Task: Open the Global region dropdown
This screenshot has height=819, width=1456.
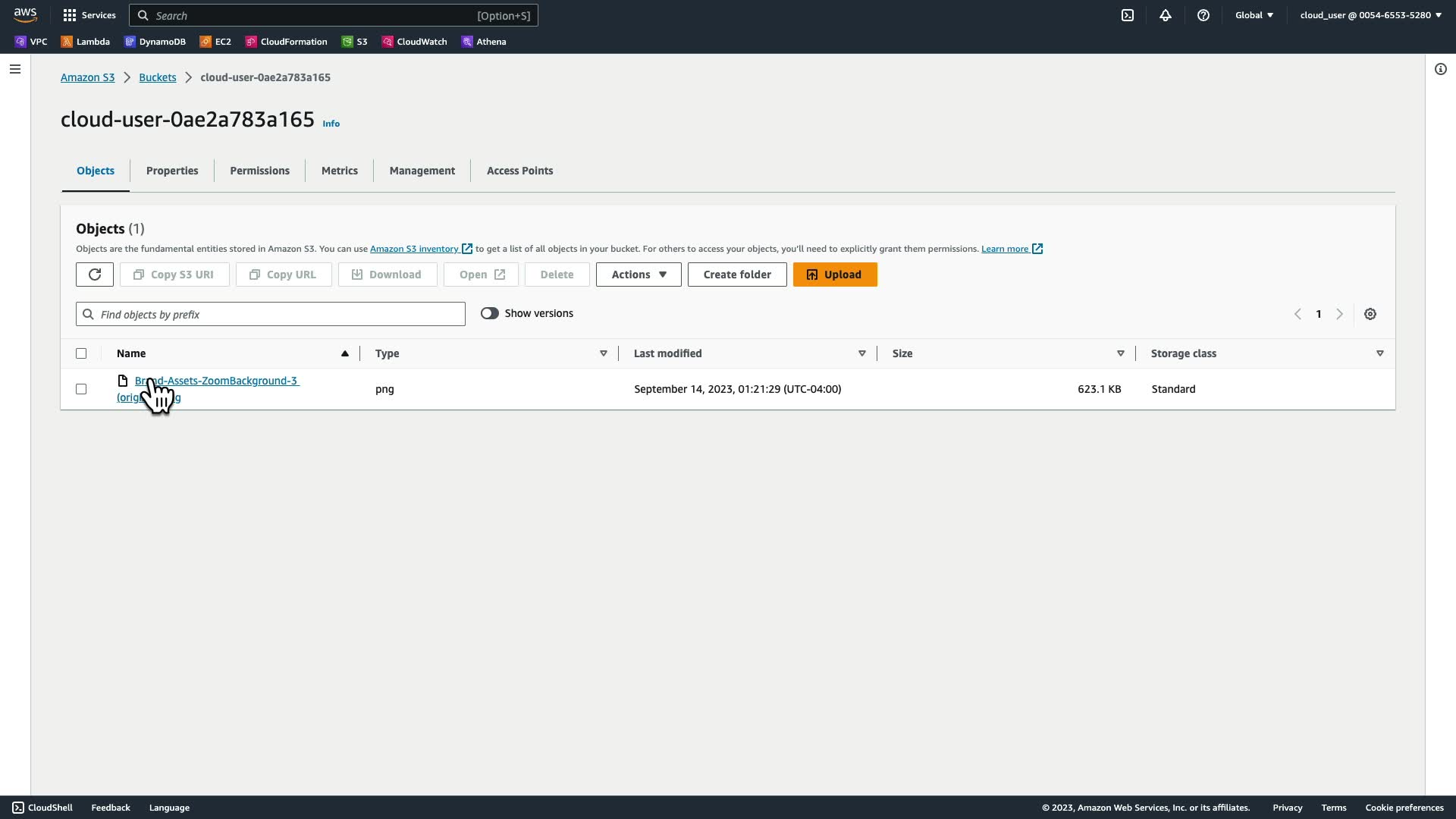Action: point(1254,15)
